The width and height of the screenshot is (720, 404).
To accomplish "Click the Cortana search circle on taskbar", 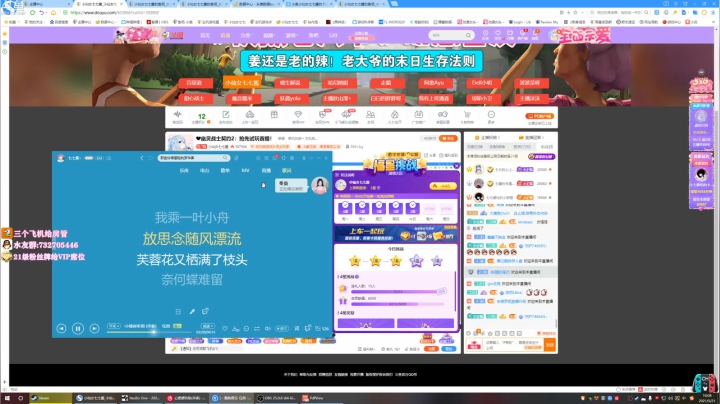I will click(21, 398).
